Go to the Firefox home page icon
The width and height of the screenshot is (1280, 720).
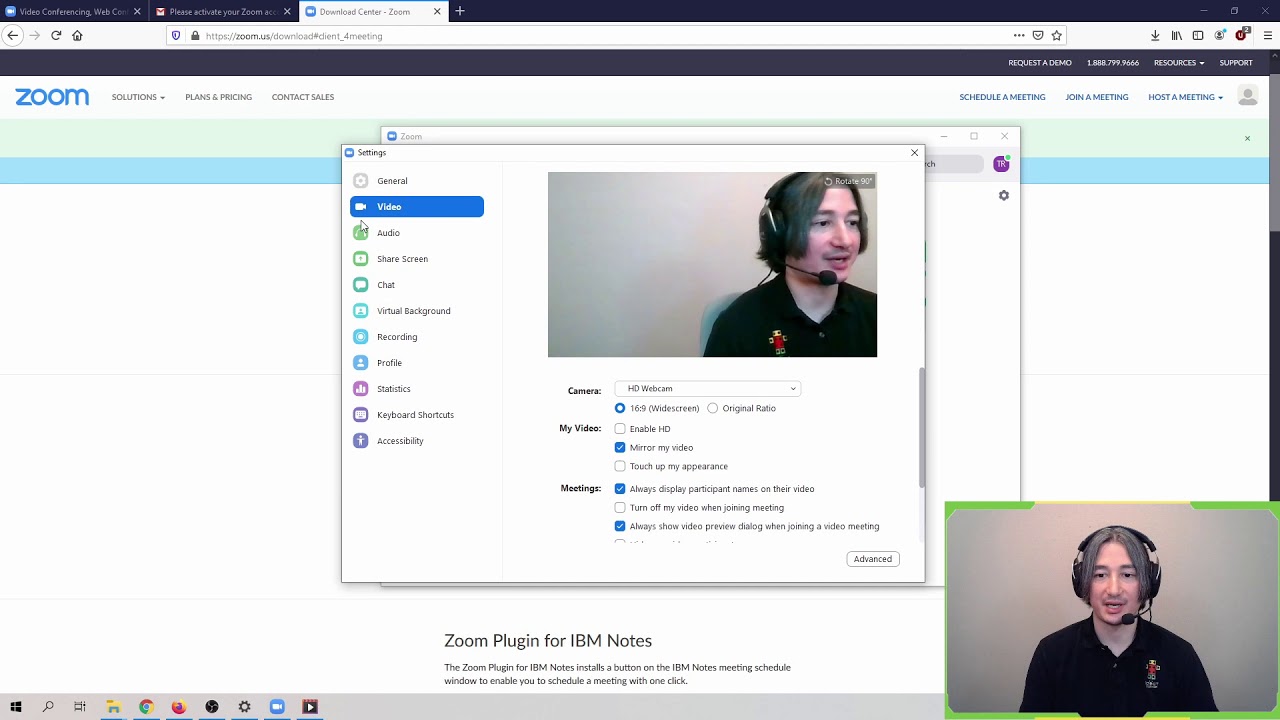pyautogui.click(x=77, y=36)
